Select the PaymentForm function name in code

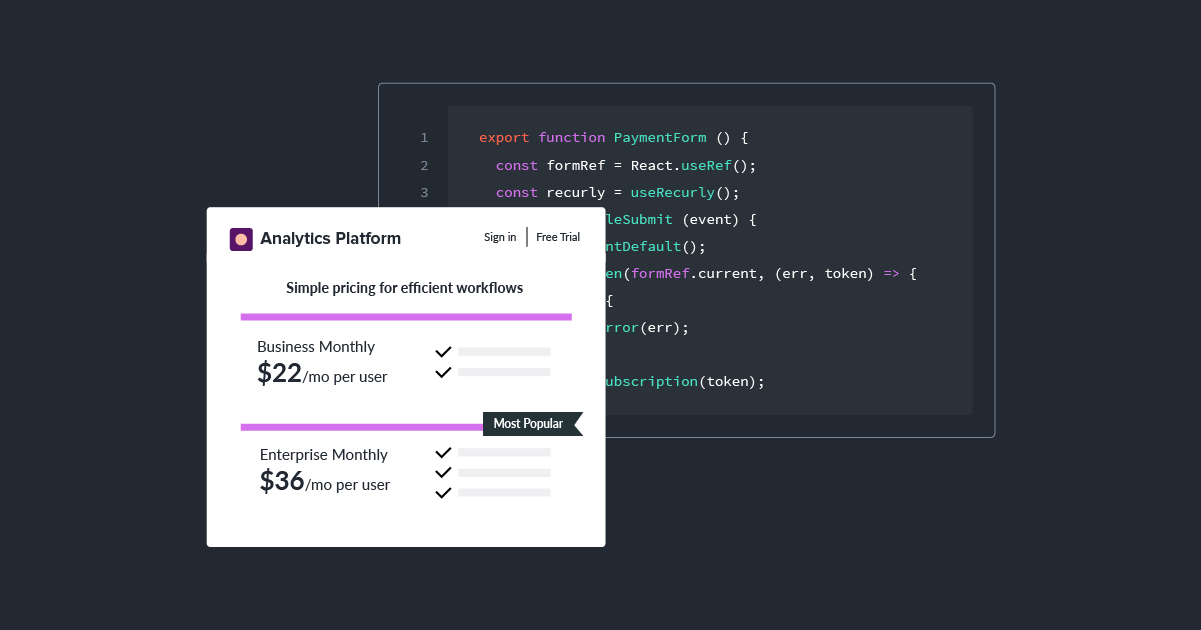[x=660, y=137]
